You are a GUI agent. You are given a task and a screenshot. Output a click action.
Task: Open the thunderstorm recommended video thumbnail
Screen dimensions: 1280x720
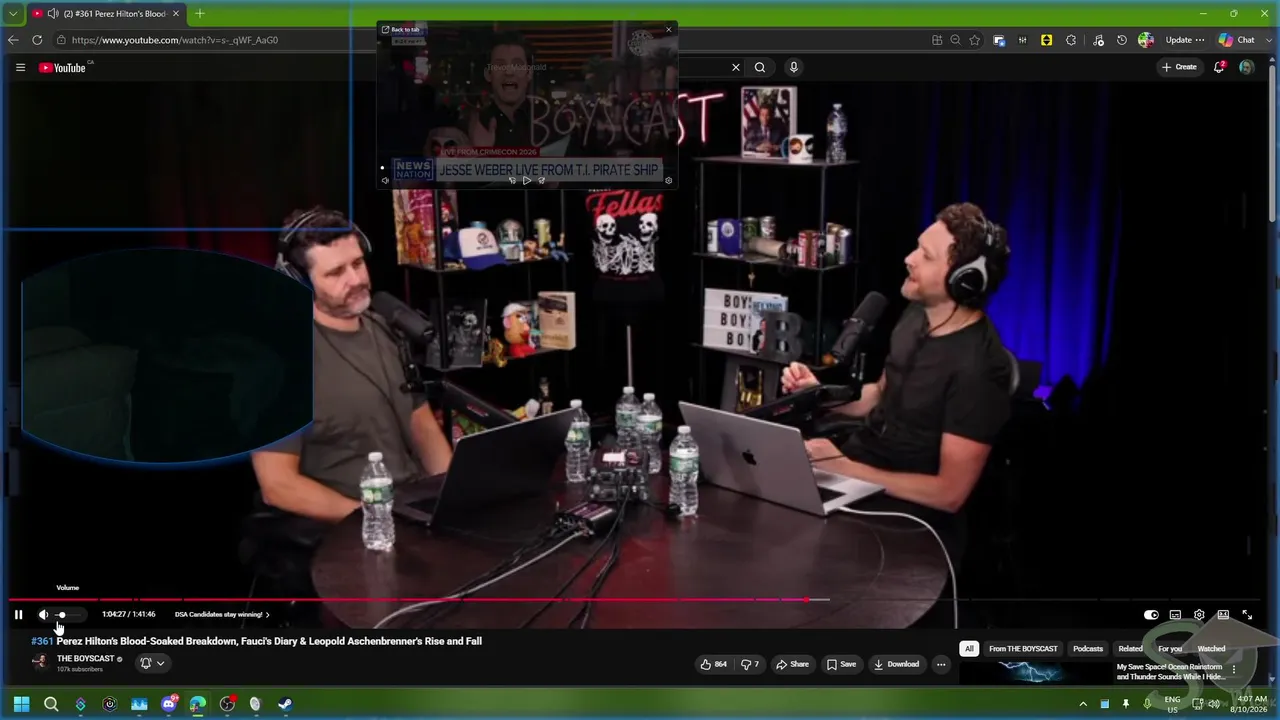click(1035, 672)
